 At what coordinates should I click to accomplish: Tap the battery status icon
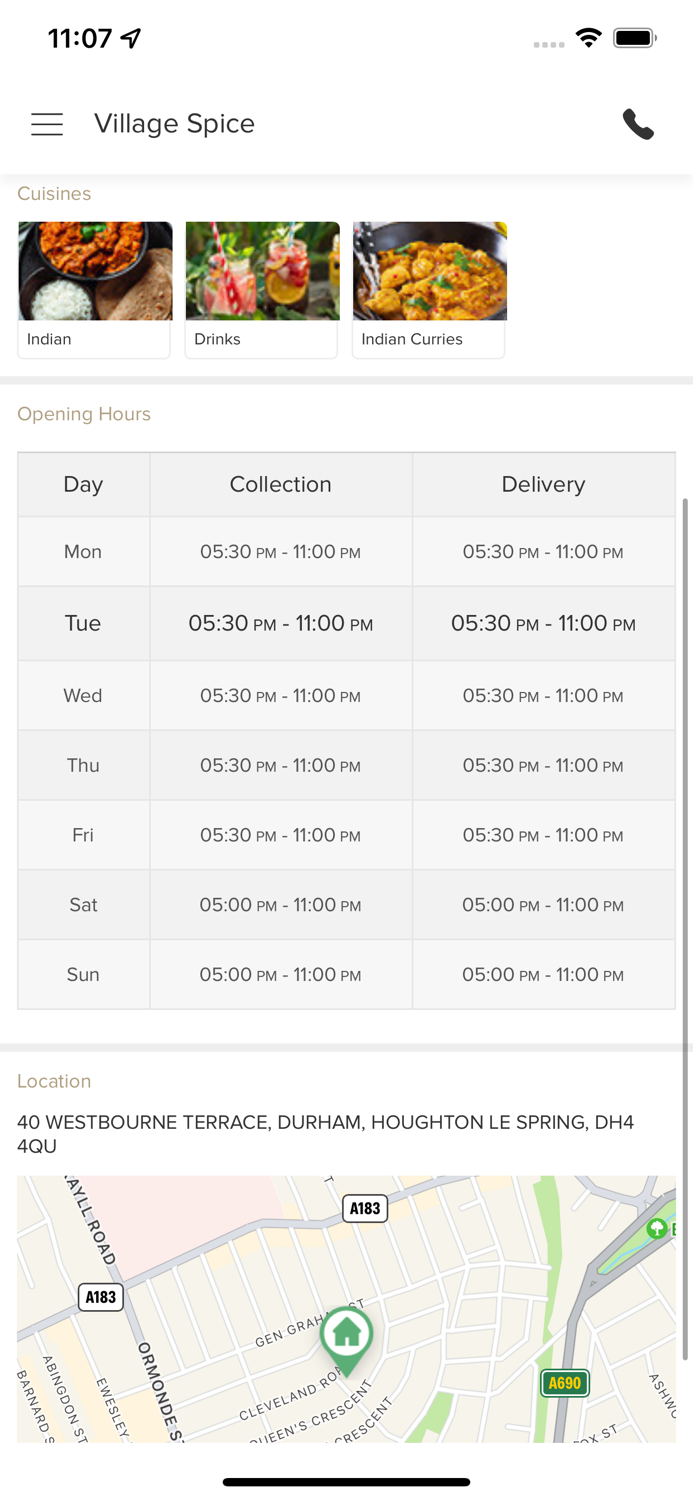tap(634, 38)
